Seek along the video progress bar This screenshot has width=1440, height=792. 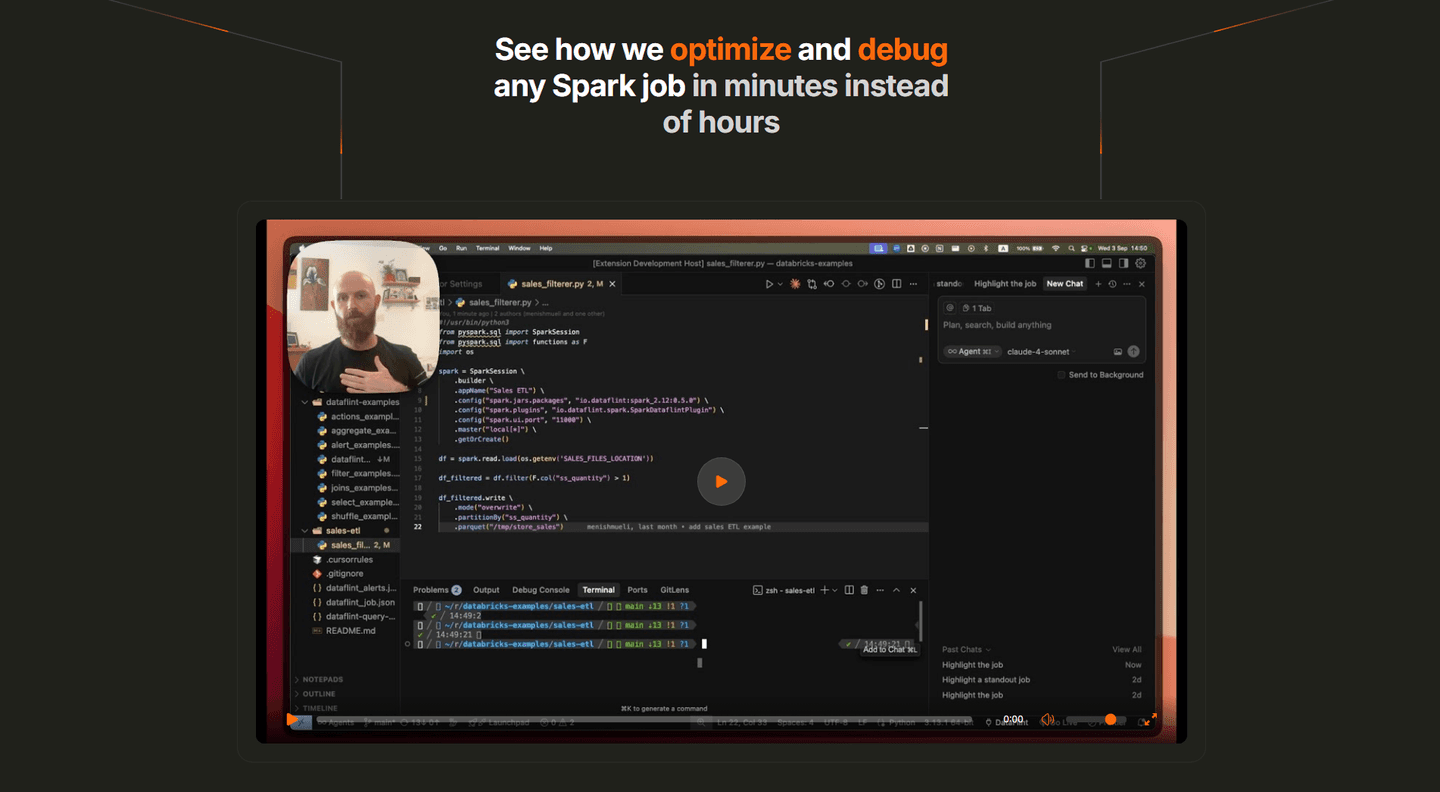644,719
